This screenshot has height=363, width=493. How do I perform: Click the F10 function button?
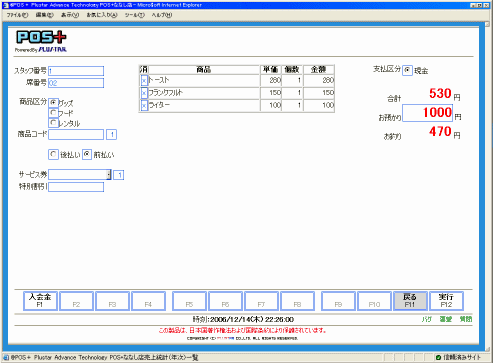click(374, 301)
